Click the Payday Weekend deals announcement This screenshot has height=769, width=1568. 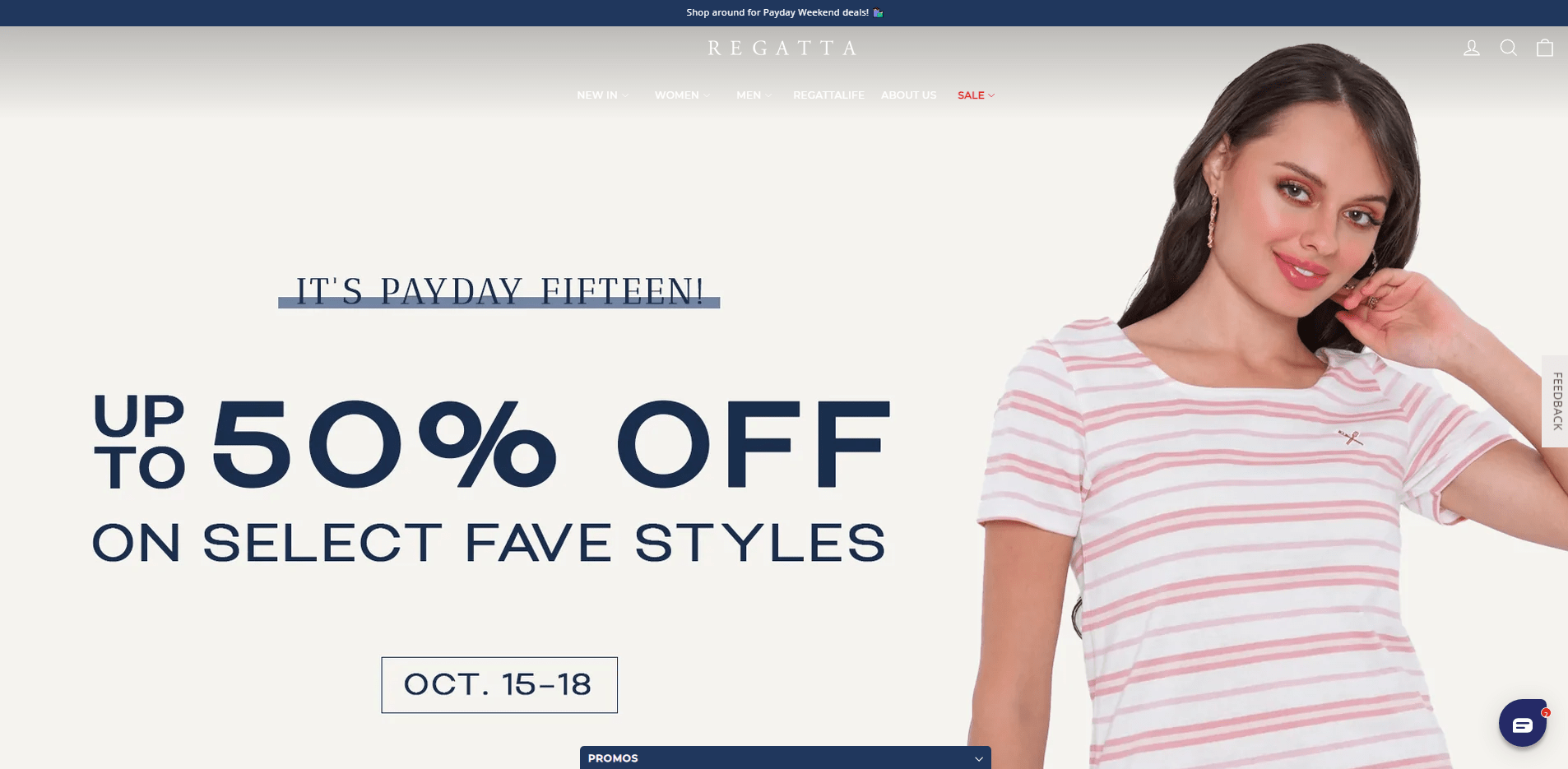click(x=777, y=13)
